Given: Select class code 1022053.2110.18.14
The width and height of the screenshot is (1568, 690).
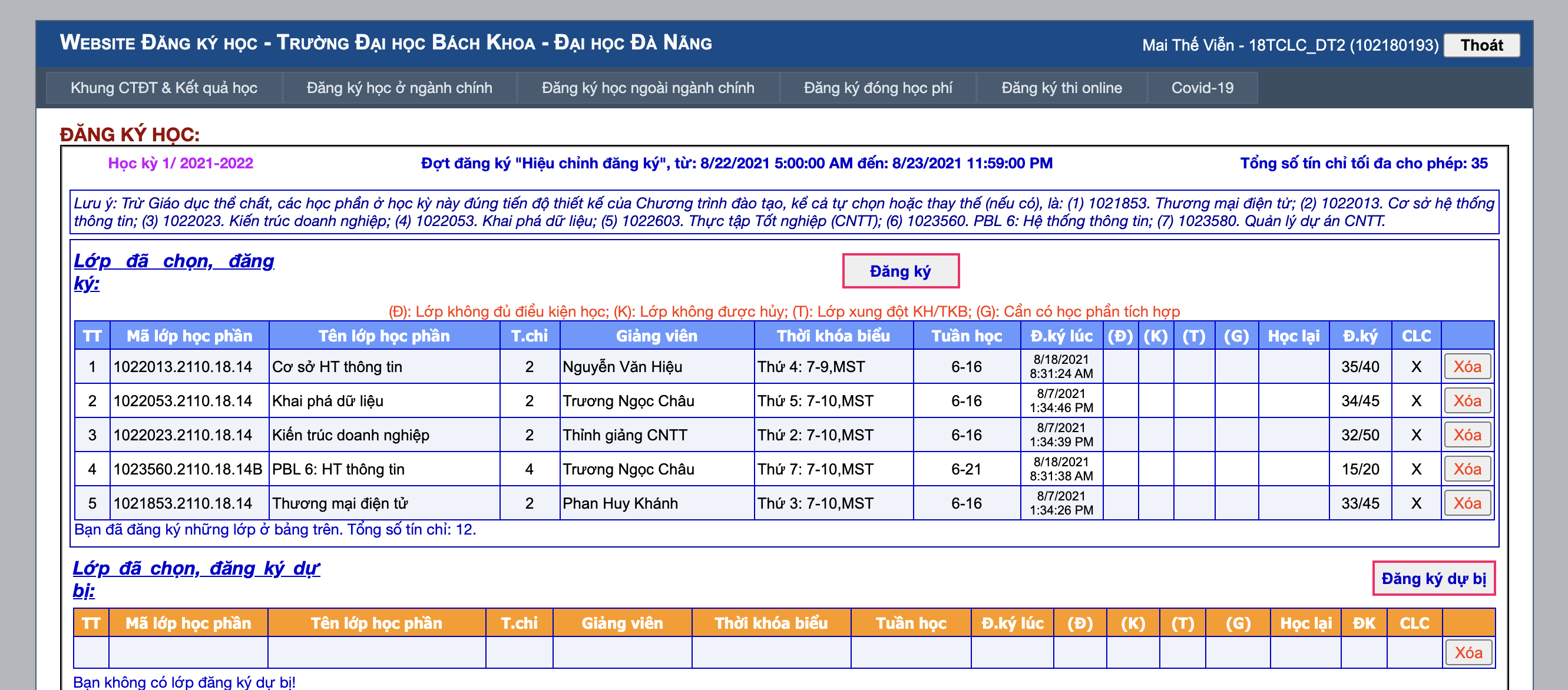Looking at the screenshot, I should coord(183,401).
